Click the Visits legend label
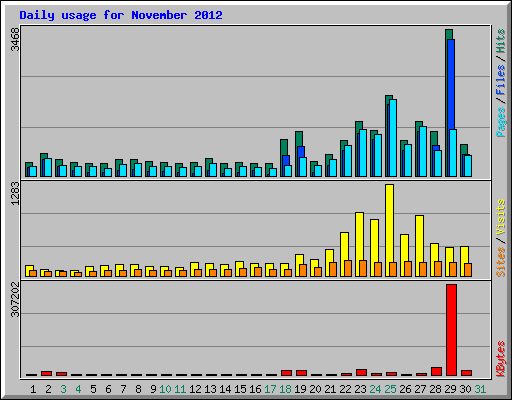Viewport: 512px width, 400px height. tap(501, 217)
